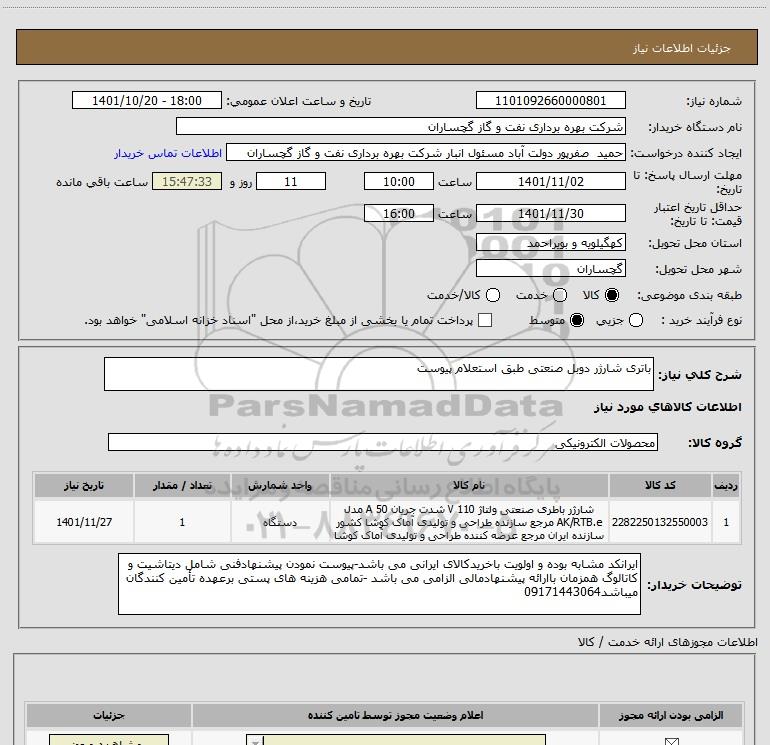The height and width of the screenshot is (745, 770).
Task: Click the واحد شمارش column header
Action: [280, 485]
